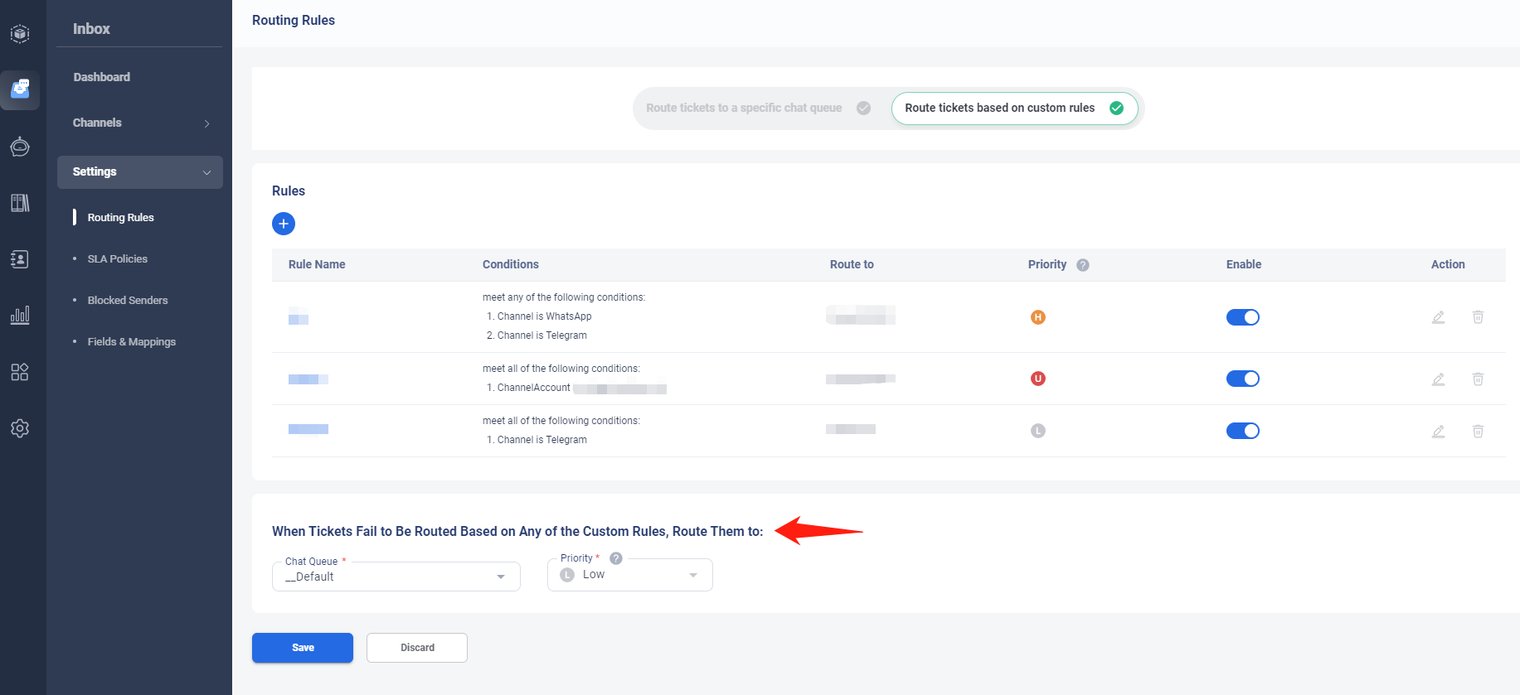Open the bar chart reports icon
1520x695 pixels.
click(20, 315)
